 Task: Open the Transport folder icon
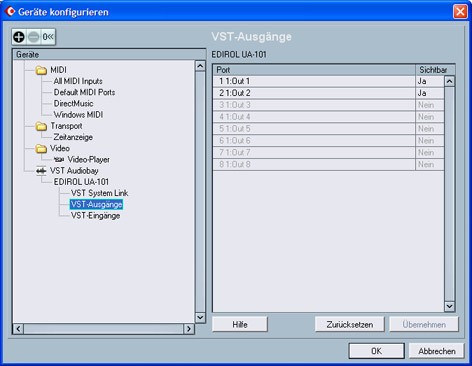tap(41, 126)
